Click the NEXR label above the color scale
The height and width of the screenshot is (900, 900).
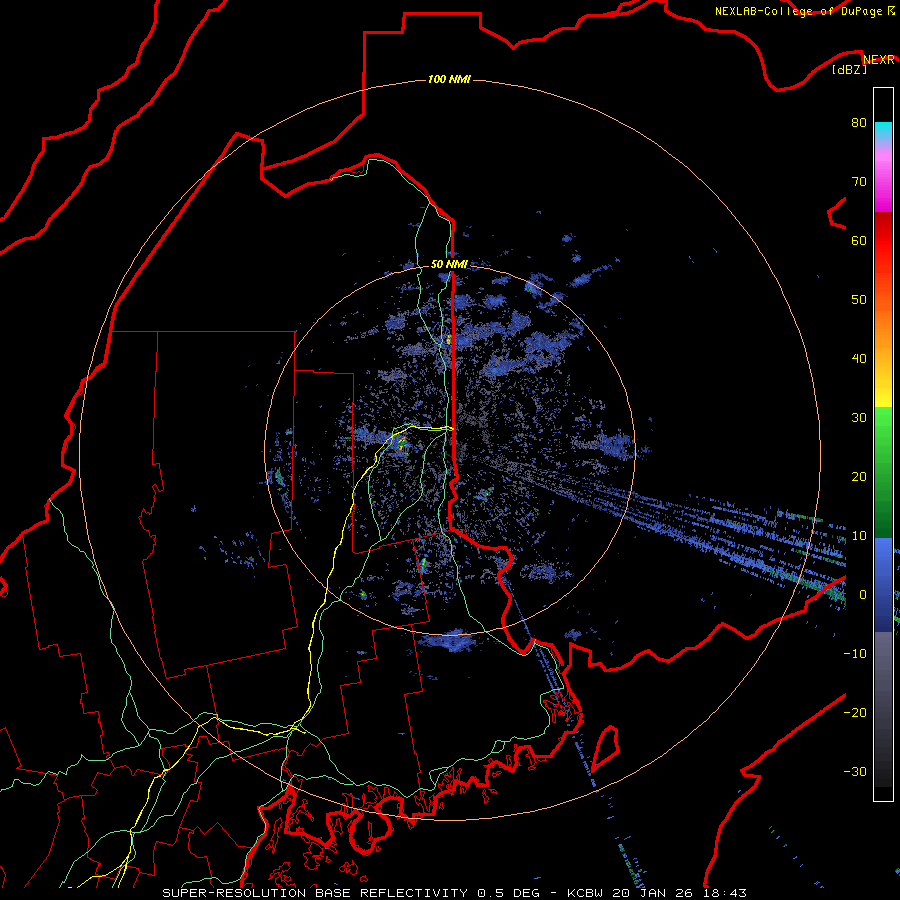tap(879, 60)
